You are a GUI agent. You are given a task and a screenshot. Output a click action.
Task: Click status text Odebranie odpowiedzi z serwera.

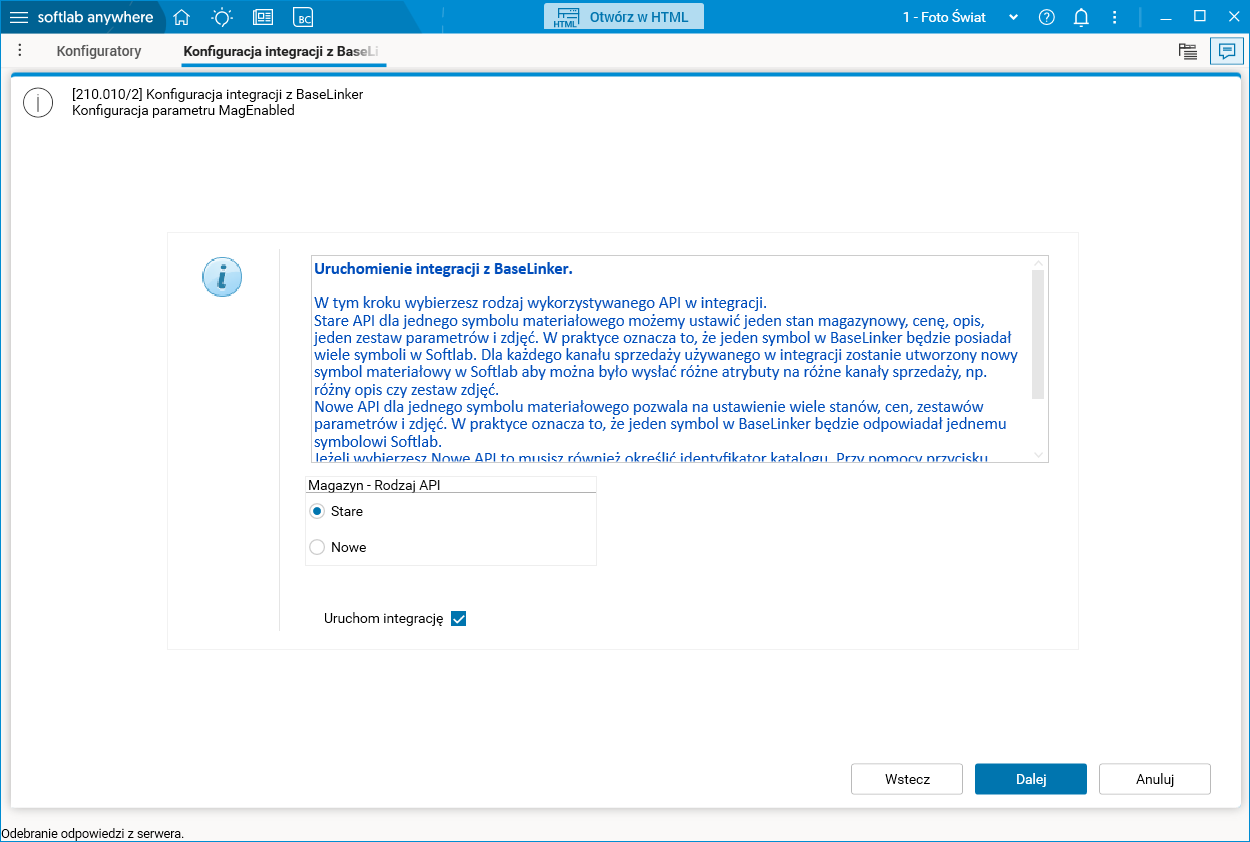point(92,833)
